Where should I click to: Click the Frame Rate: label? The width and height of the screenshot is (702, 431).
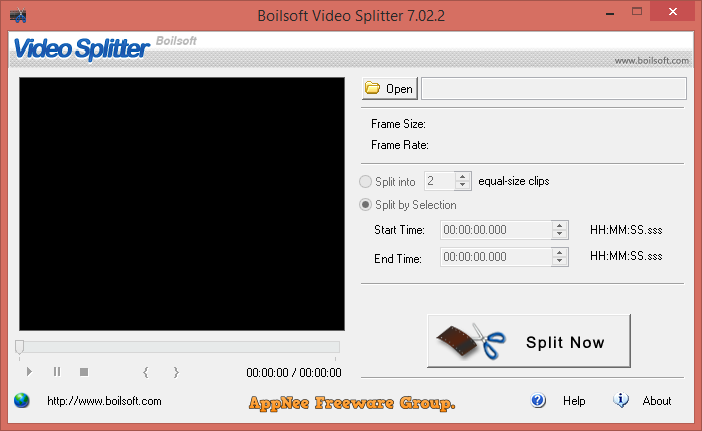(399, 145)
